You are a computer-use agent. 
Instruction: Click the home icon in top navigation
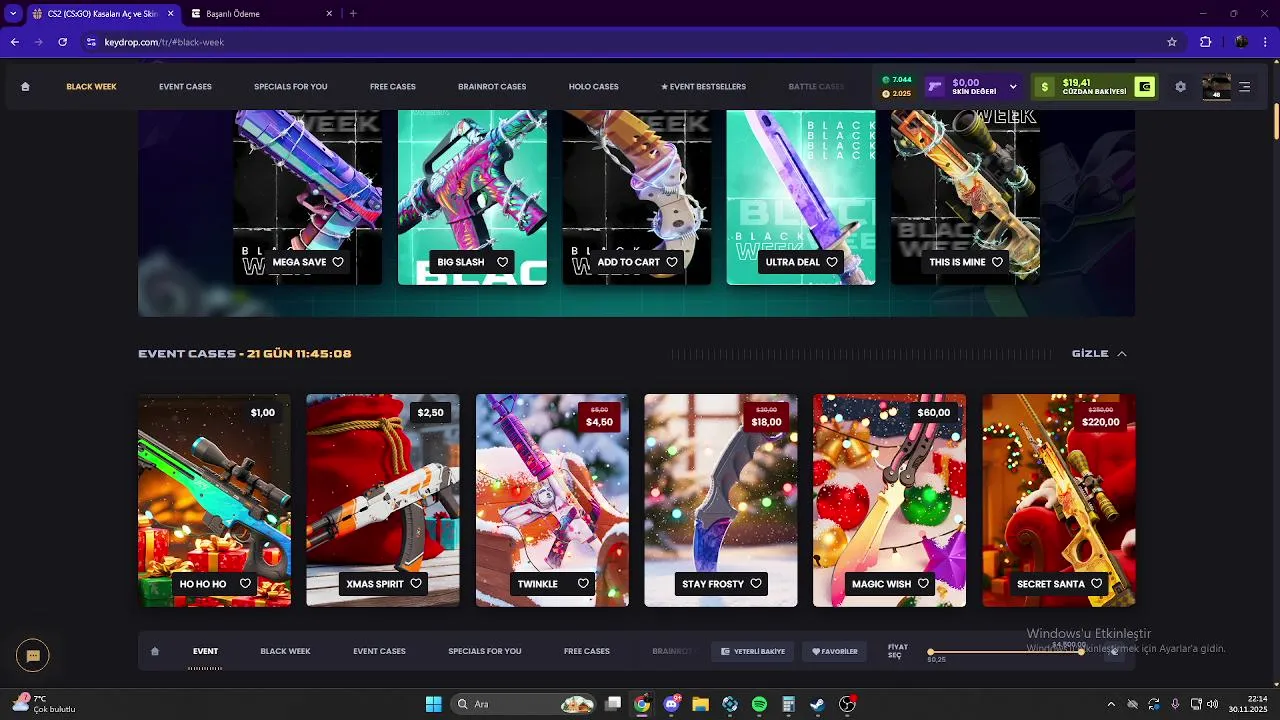pyautogui.click(x=25, y=87)
